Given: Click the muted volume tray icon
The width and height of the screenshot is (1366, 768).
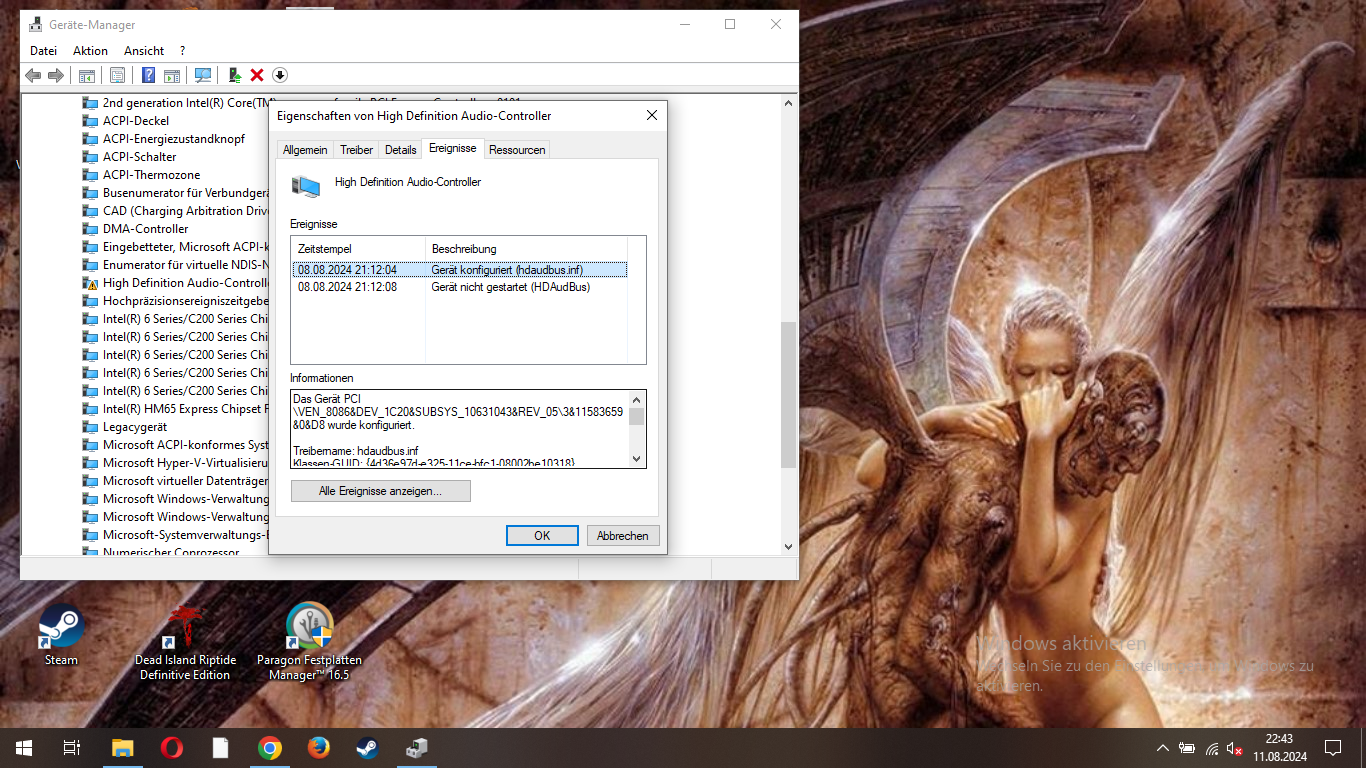Looking at the screenshot, I should pyautogui.click(x=1235, y=748).
